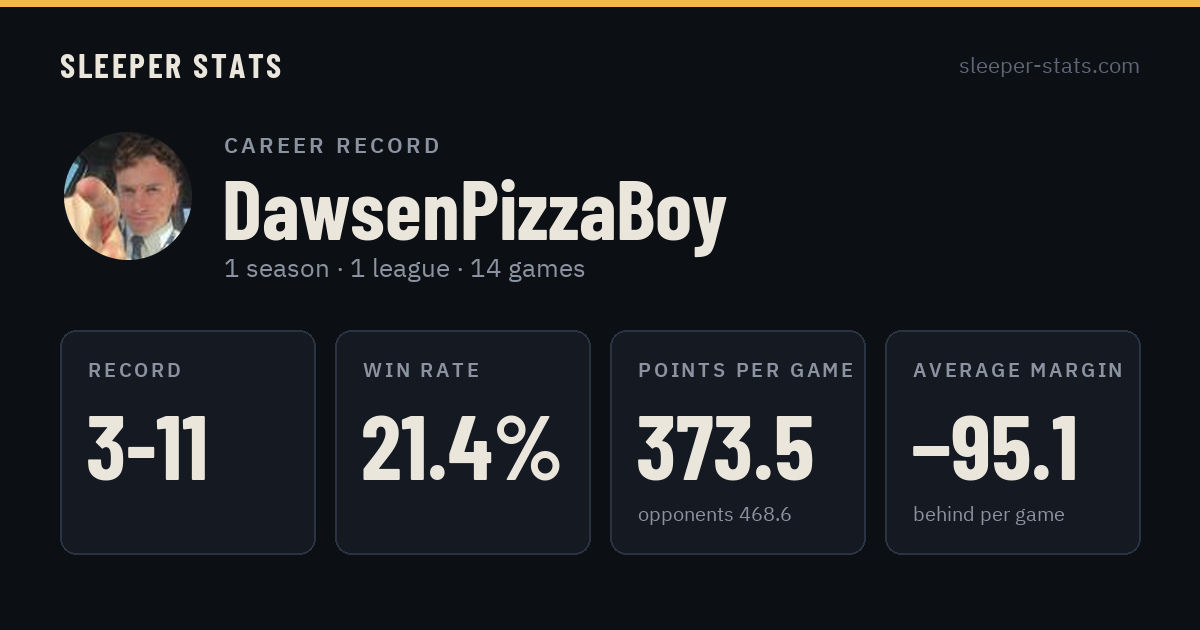Open the RECORD stat card

(188, 442)
